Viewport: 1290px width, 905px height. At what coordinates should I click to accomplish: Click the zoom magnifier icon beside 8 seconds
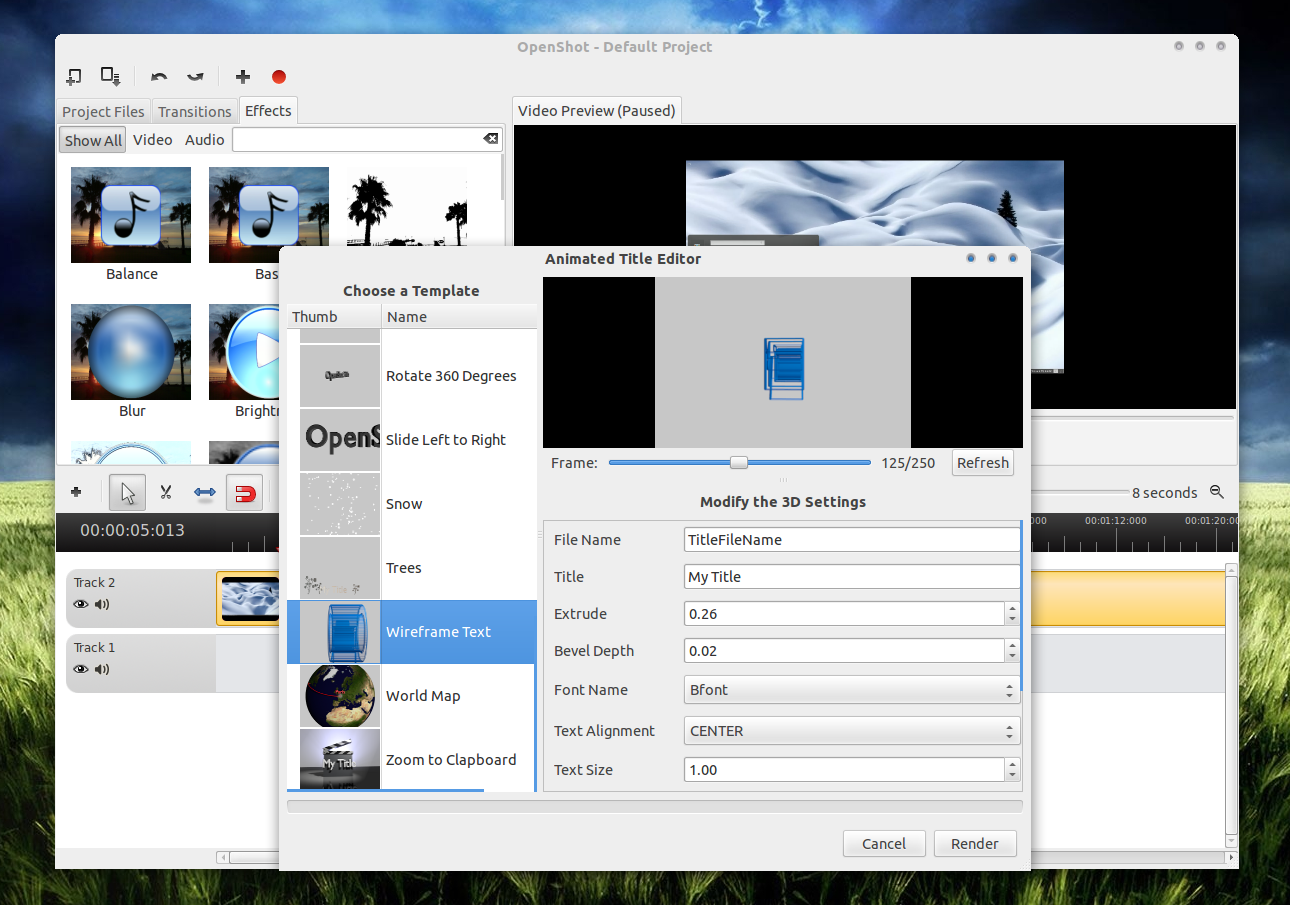[1217, 492]
